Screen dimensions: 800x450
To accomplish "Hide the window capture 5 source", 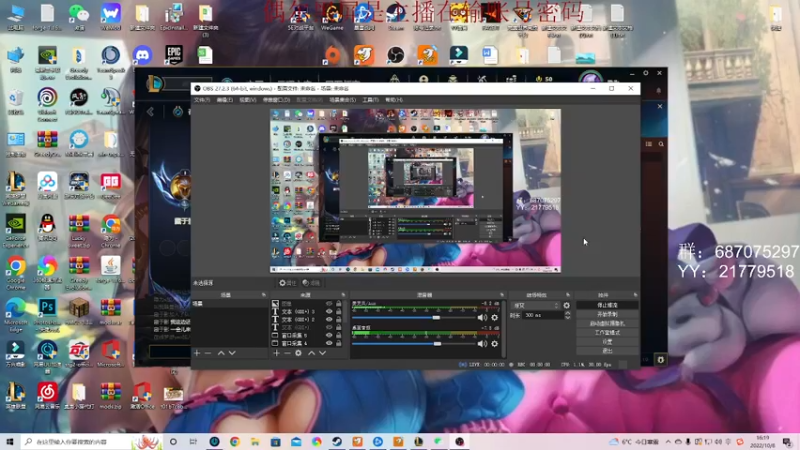I will point(329,335).
